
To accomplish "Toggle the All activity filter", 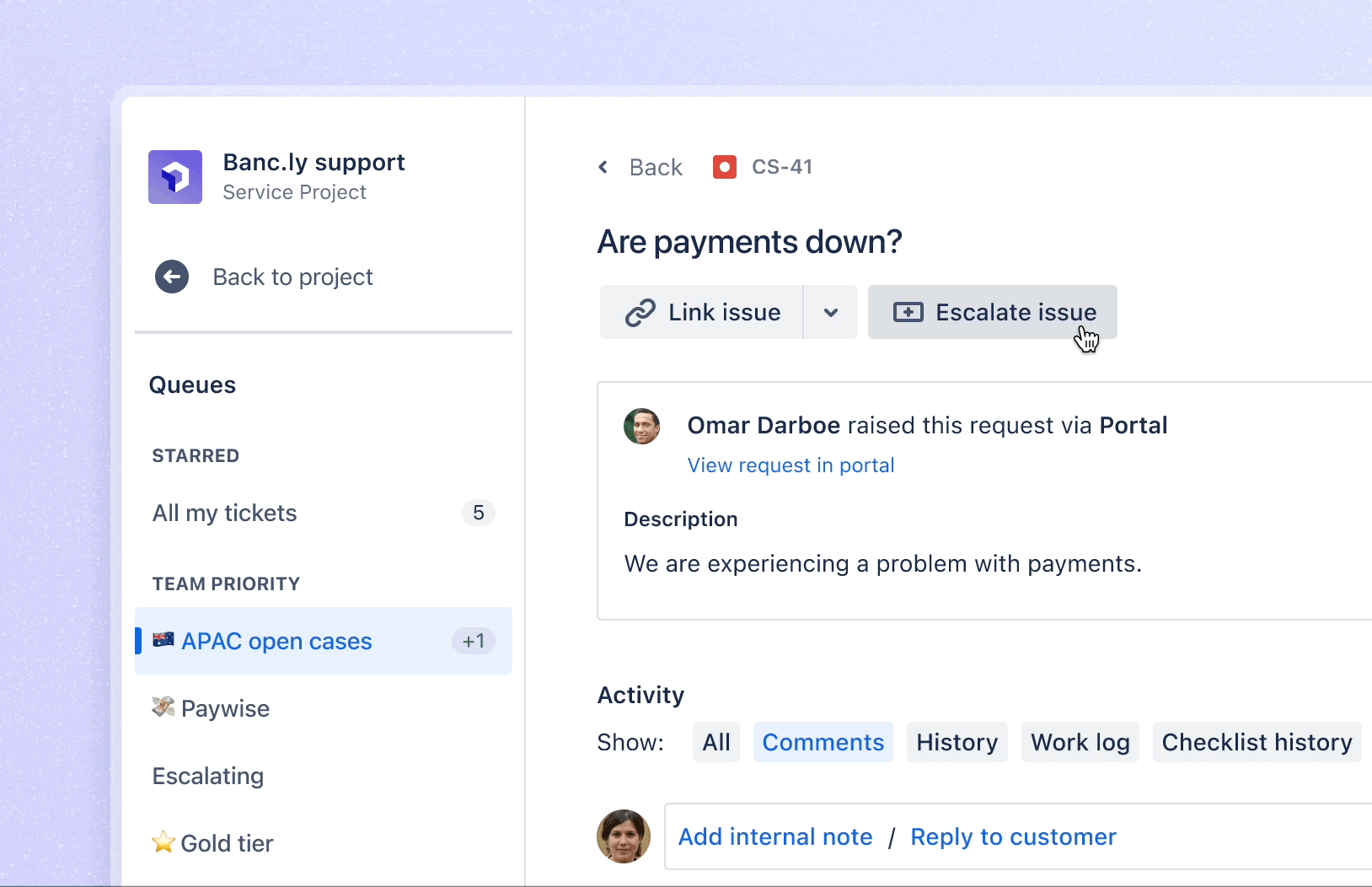I will click(x=715, y=742).
